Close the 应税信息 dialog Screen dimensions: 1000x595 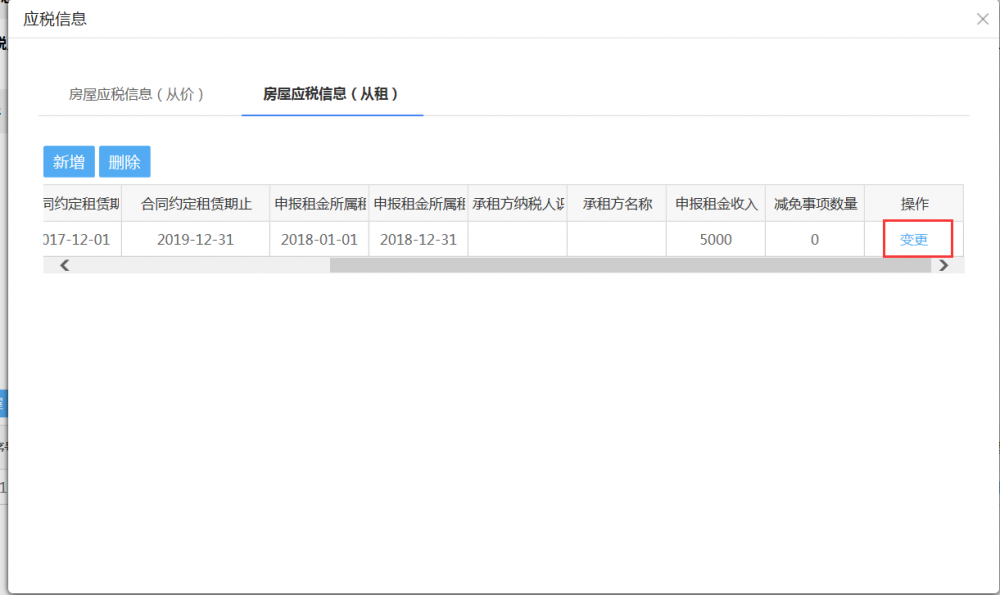(x=983, y=18)
